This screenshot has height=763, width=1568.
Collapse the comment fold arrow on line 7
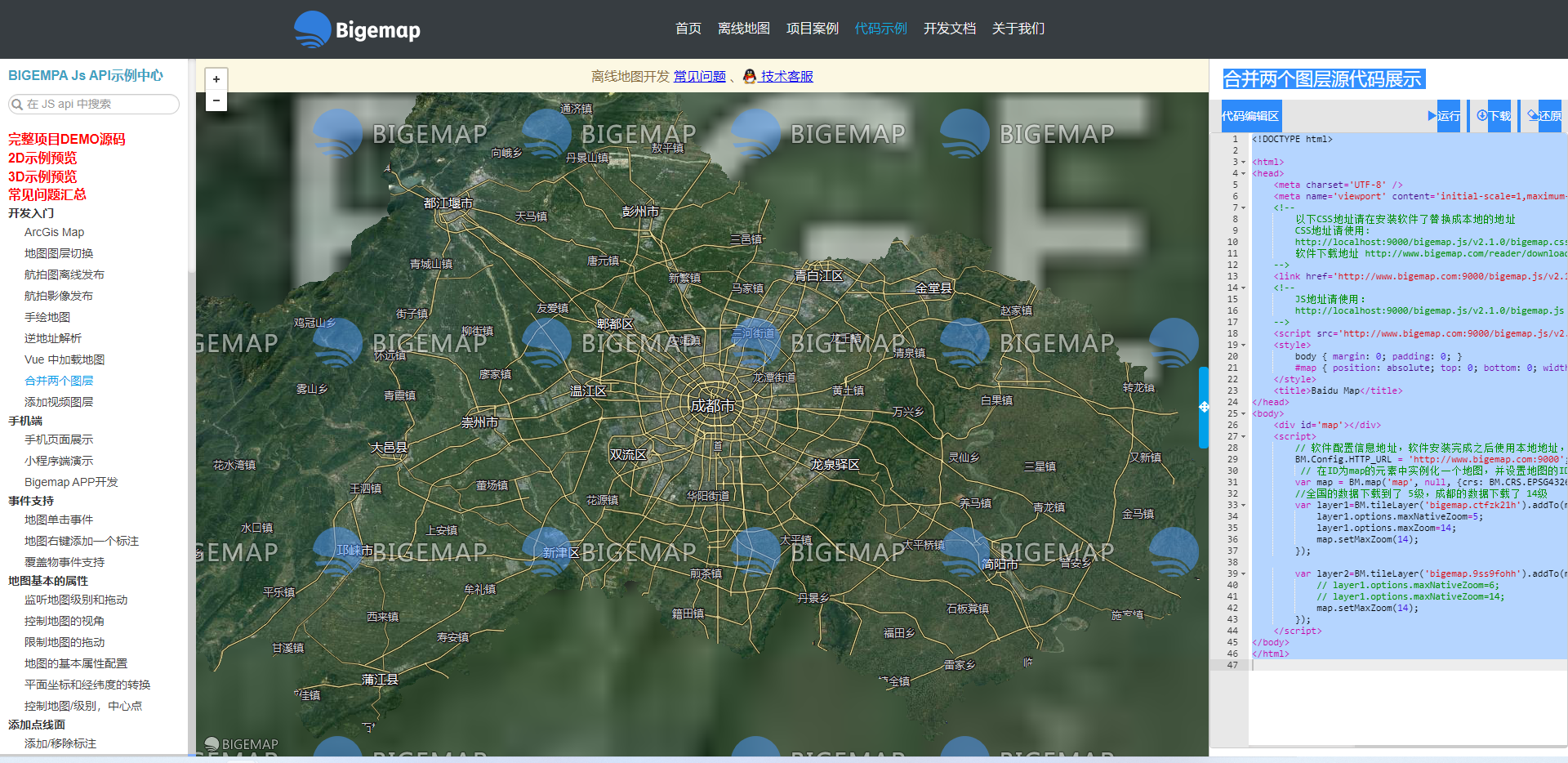coord(1243,207)
